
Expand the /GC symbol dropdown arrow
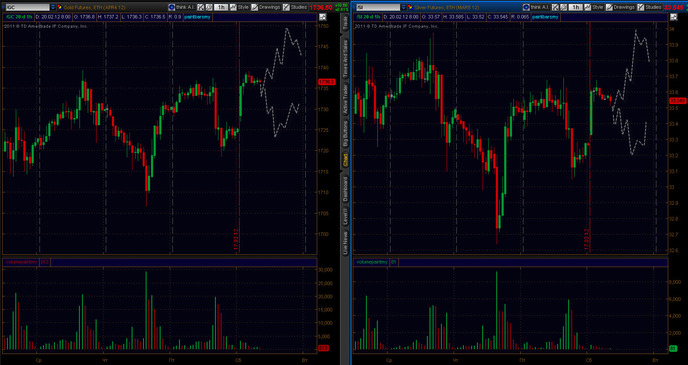(53, 7)
